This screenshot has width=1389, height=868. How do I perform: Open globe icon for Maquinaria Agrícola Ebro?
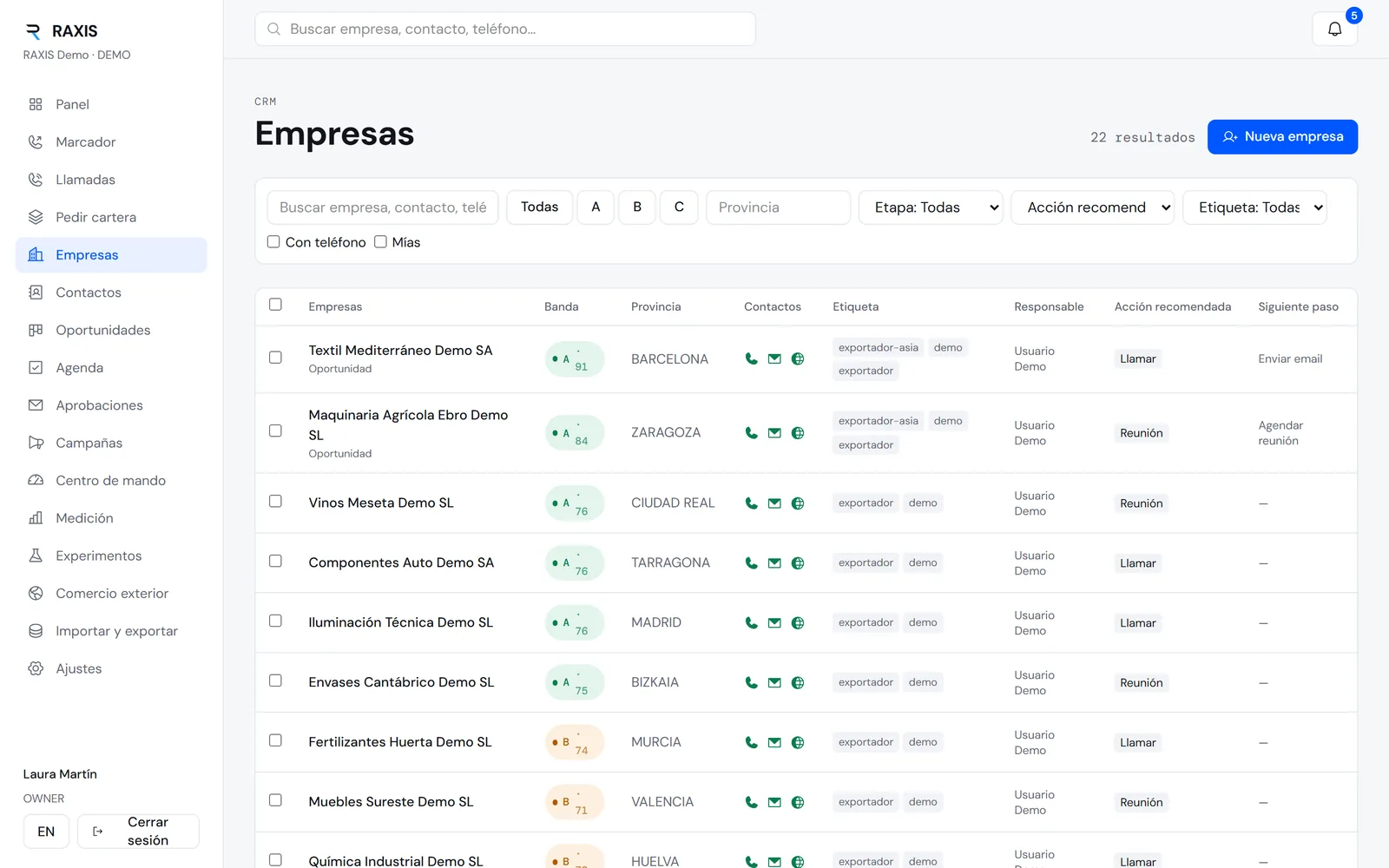pos(798,432)
